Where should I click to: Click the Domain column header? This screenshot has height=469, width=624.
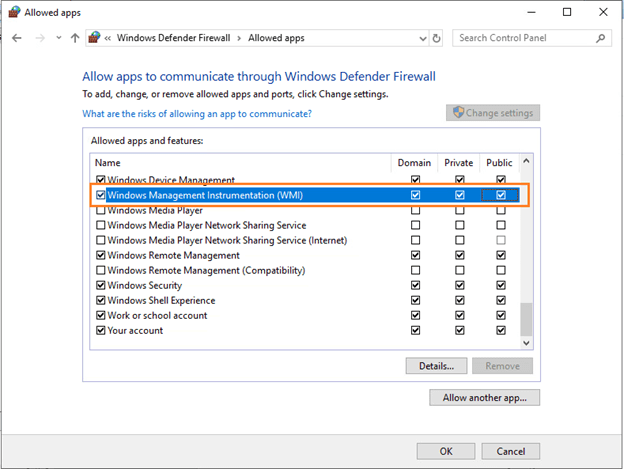414,163
